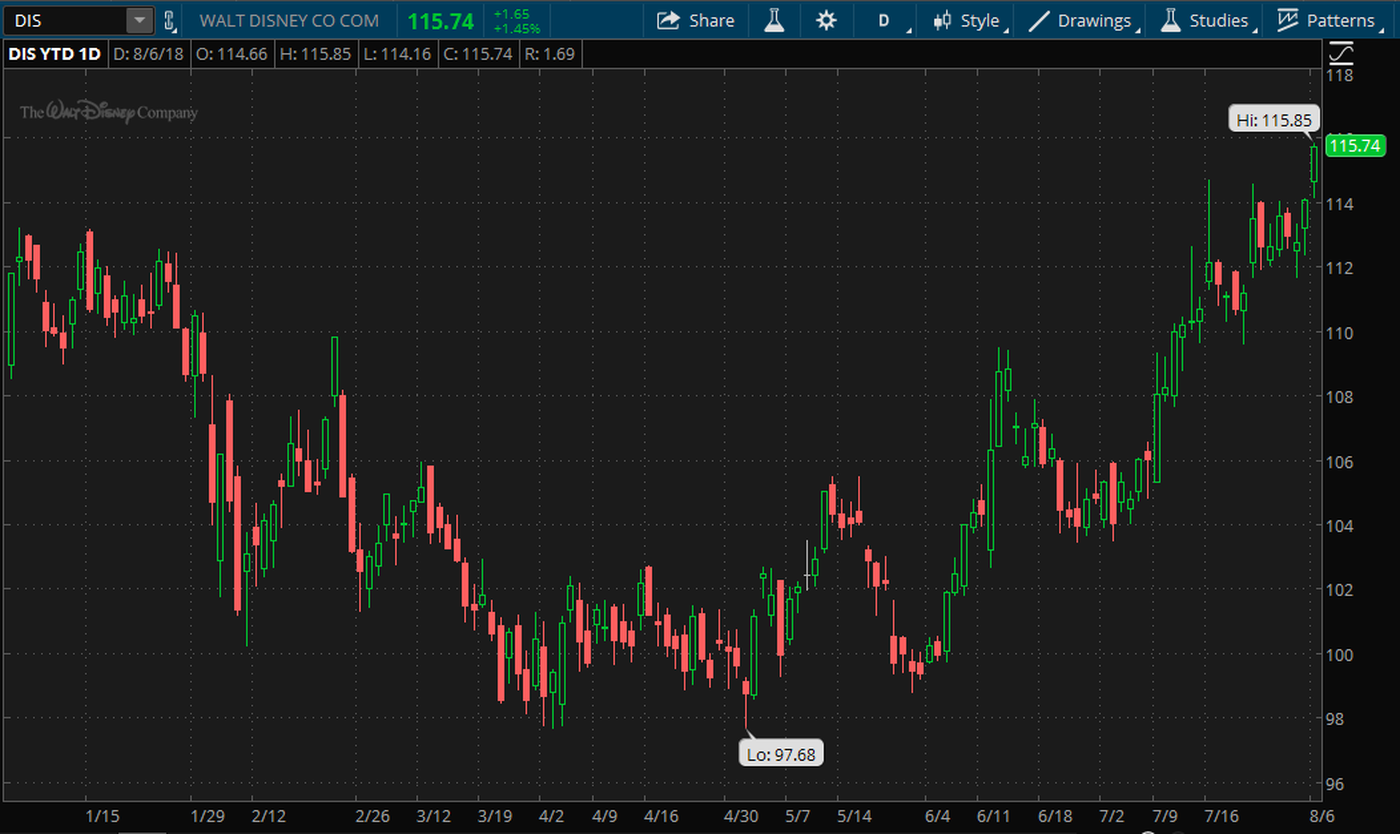The height and width of the screenshot is (834, 1400).
Task: Click the D: 8/6/18 date readout
Action: point(149,54)
